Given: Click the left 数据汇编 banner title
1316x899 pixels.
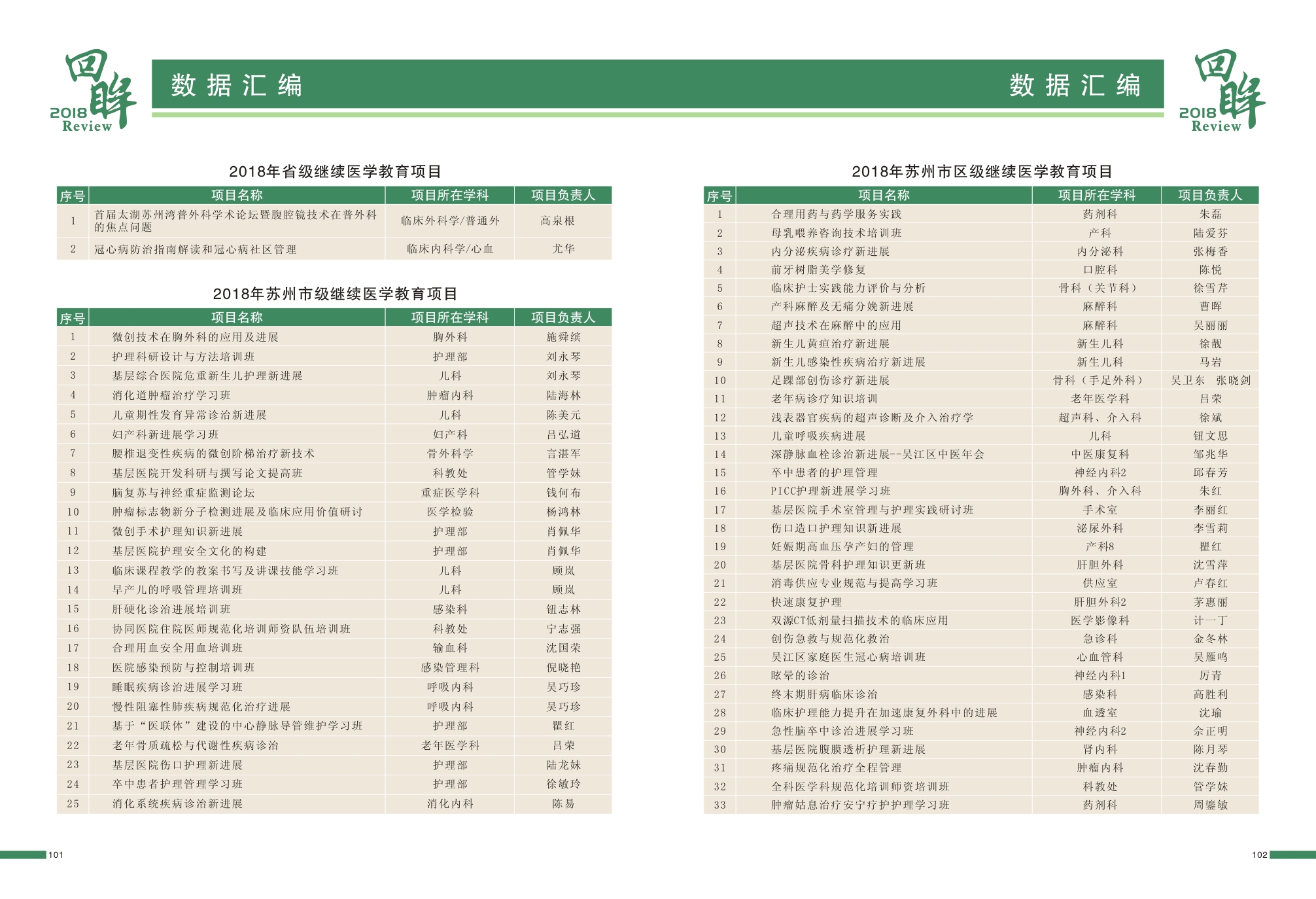Looking at the screenshot, I should 237,86.
